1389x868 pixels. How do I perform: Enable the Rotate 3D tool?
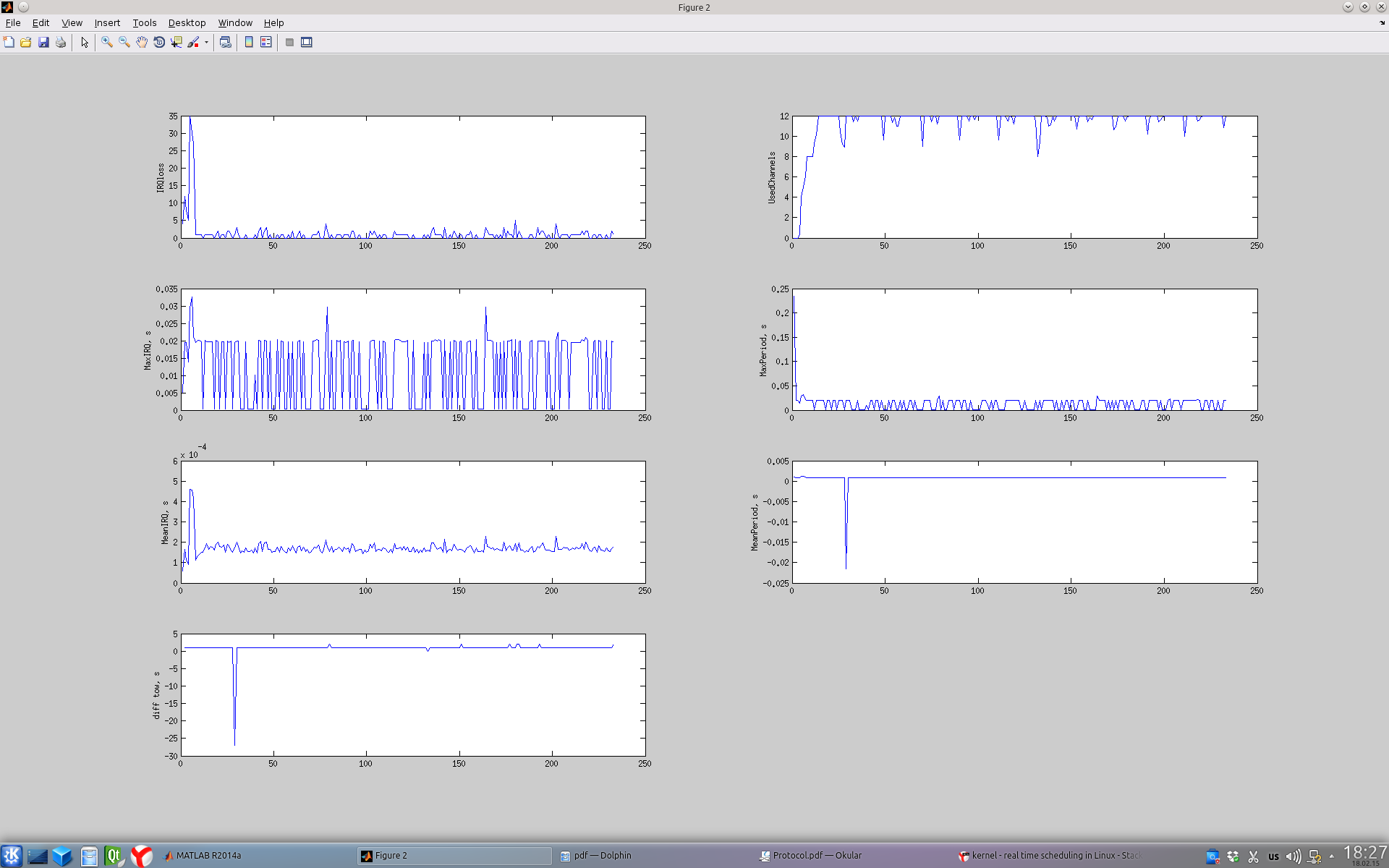click(x=159, y=42)
